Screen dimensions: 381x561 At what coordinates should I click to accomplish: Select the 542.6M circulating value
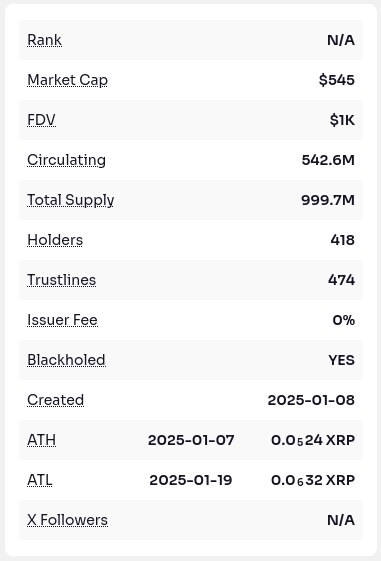328,160
